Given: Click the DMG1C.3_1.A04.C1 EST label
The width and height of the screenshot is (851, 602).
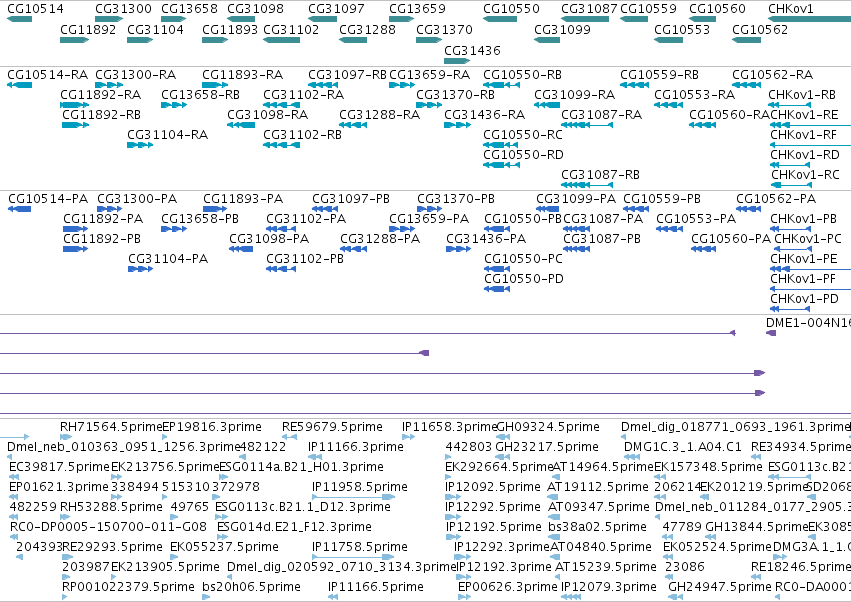Looking at the screenshot, I should tap(682, 447).
